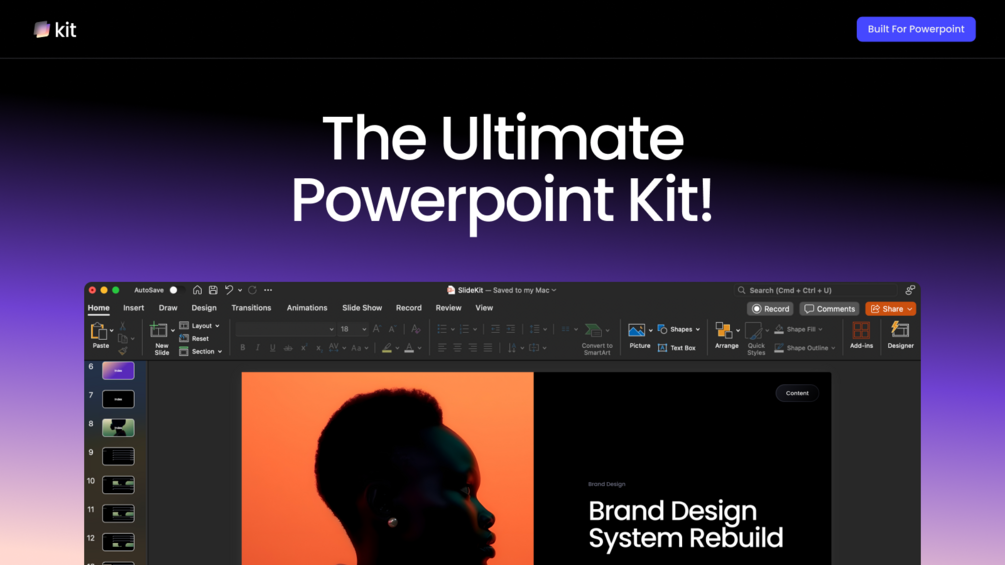Open the Shapes dropdown
The height and width of the screenshot is (565, 1005).
point(679,329)
